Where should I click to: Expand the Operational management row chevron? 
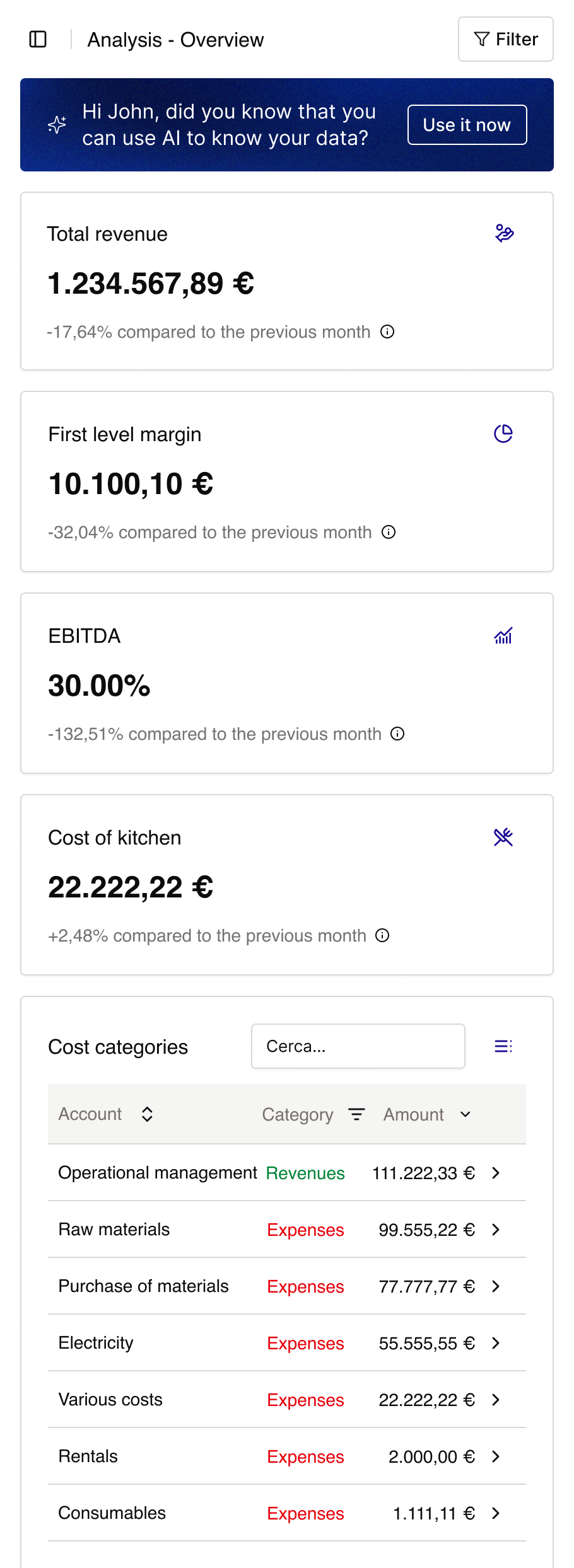(x=496, y=1173)
